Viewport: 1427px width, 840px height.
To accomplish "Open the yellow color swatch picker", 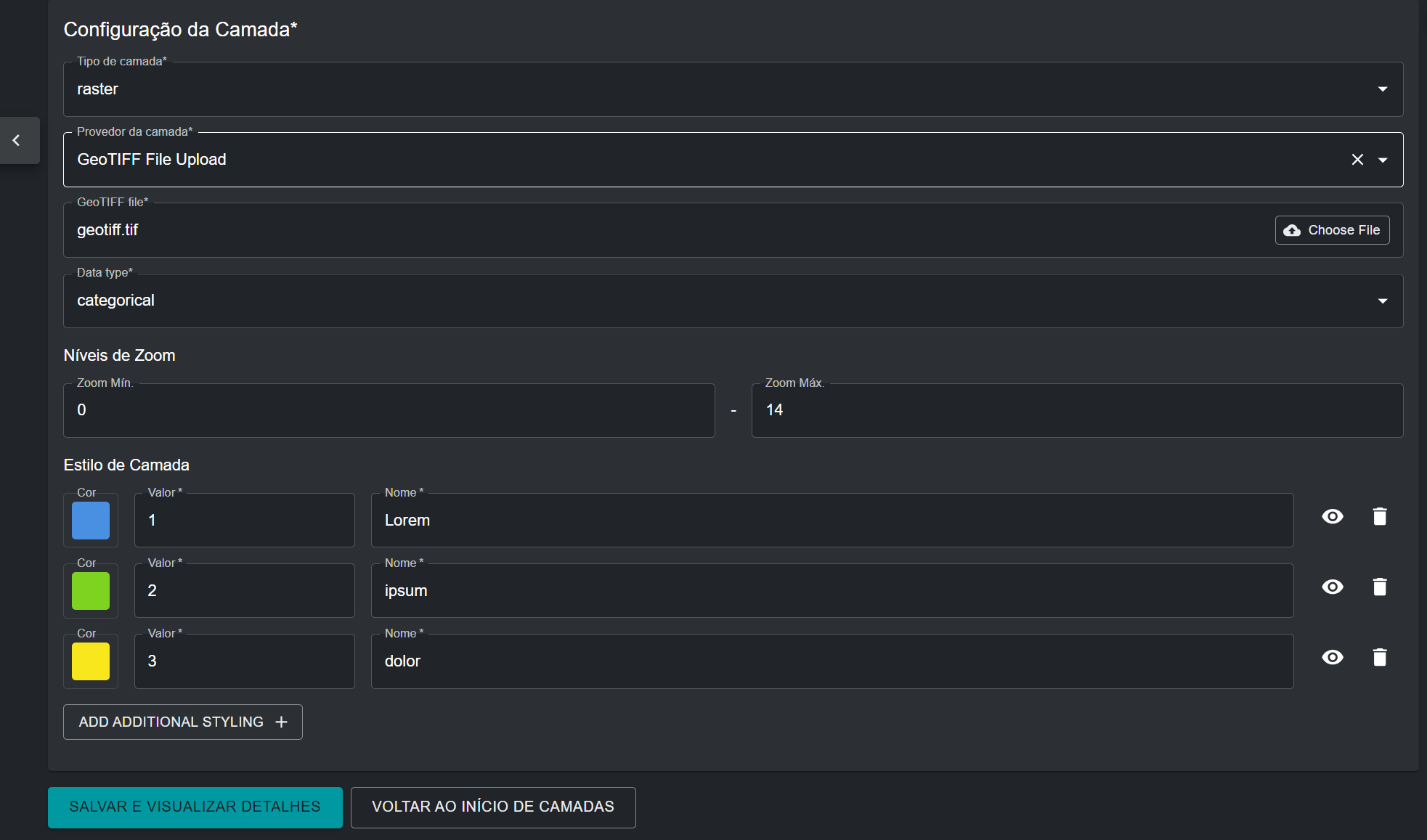I will pyautogui.click(x=91, y=661).
